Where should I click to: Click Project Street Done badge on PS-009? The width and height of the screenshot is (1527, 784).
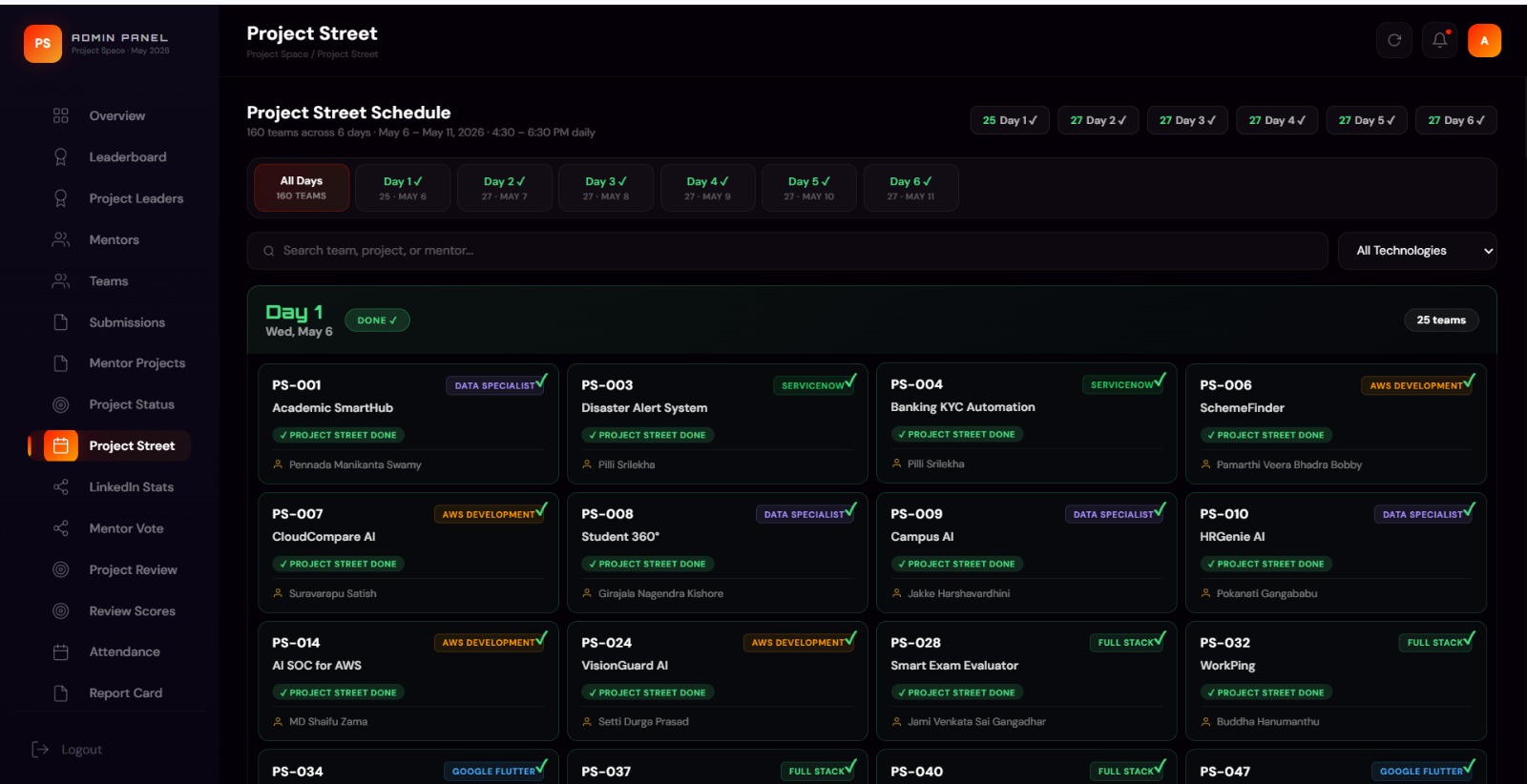(x=958, y=564)
